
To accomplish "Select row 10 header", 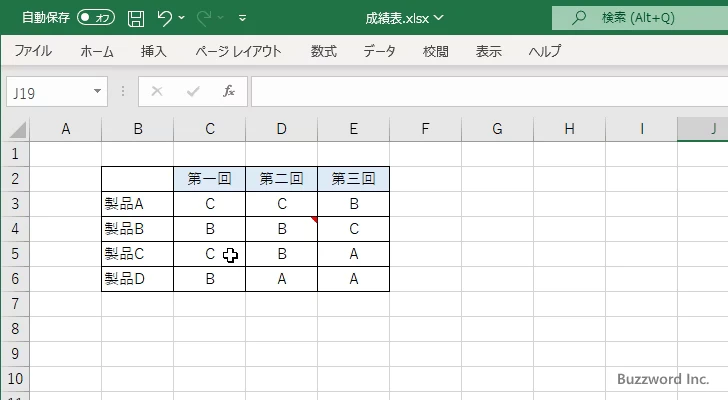I will [x=15, y=379].
